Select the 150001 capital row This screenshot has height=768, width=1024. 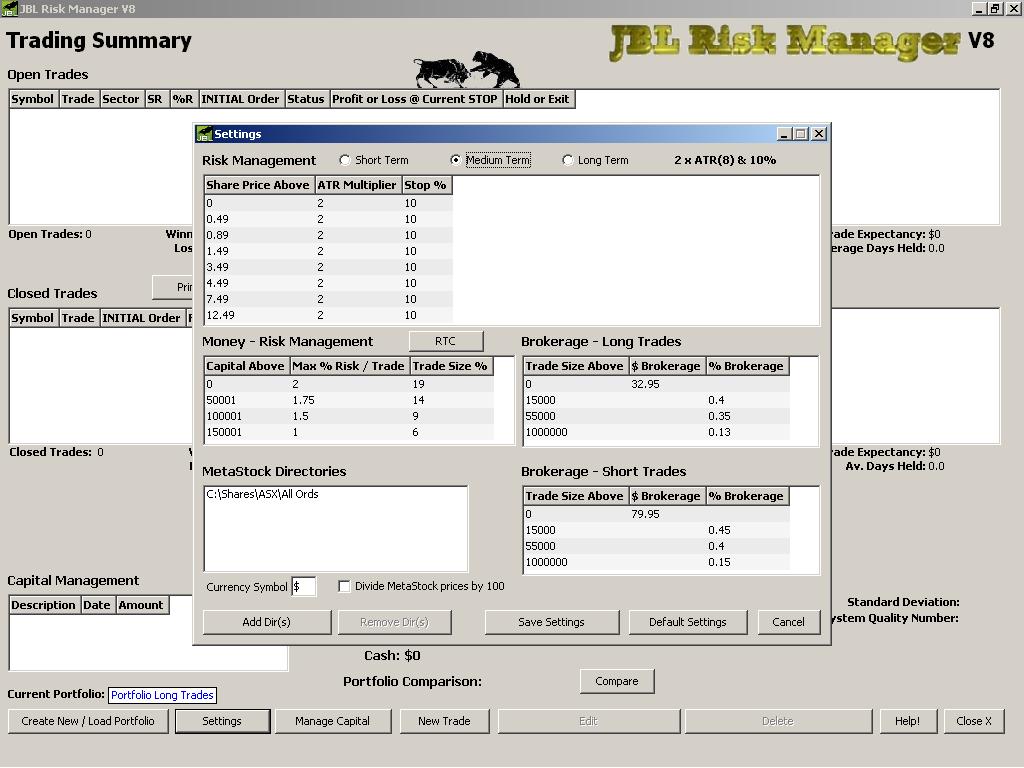349,432
